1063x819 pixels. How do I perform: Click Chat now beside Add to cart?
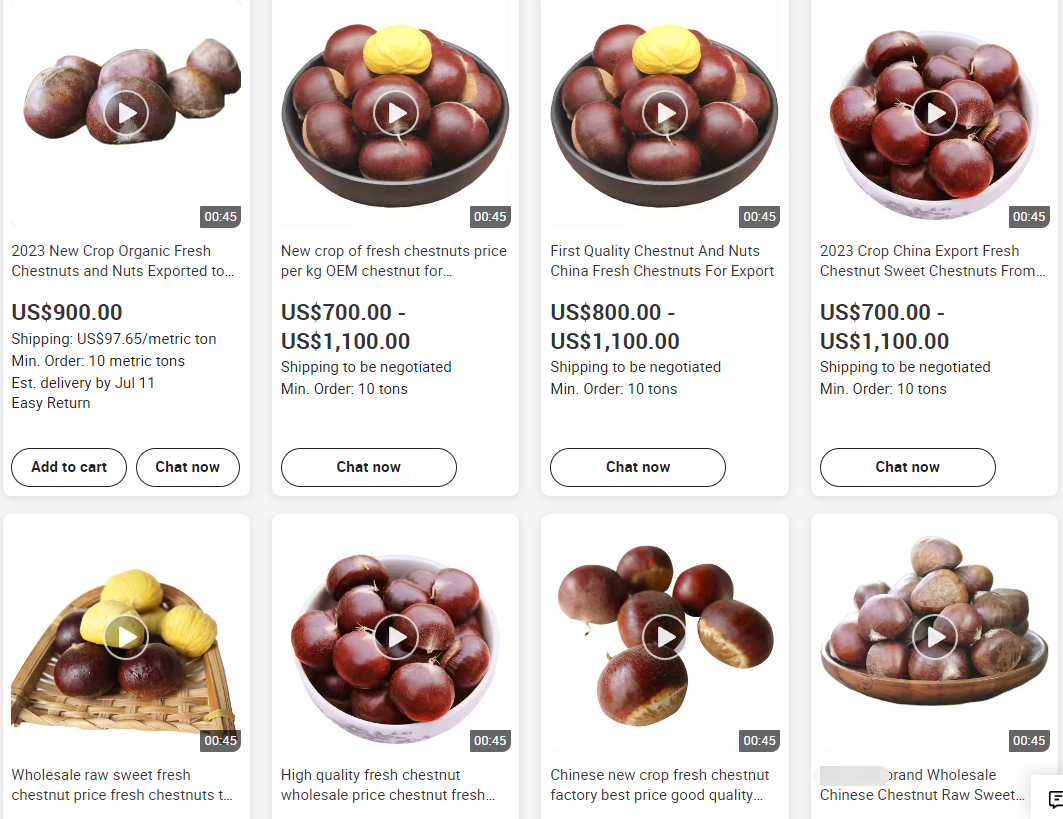tap(188, 467)
